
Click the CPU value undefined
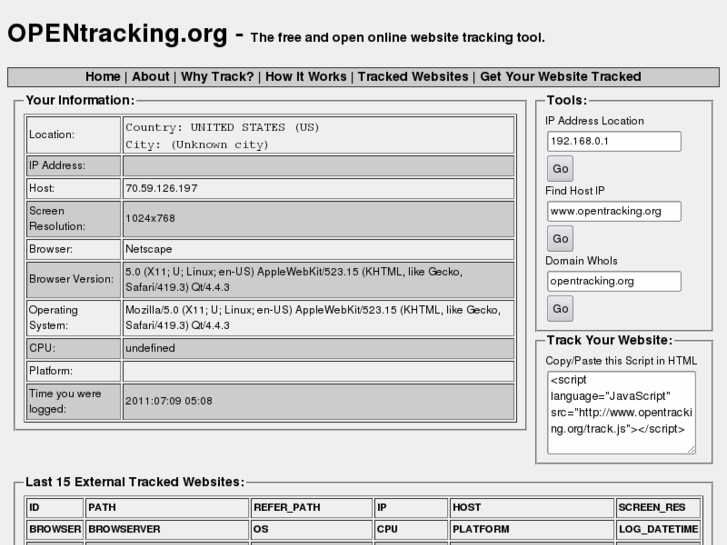click(150, 348)
